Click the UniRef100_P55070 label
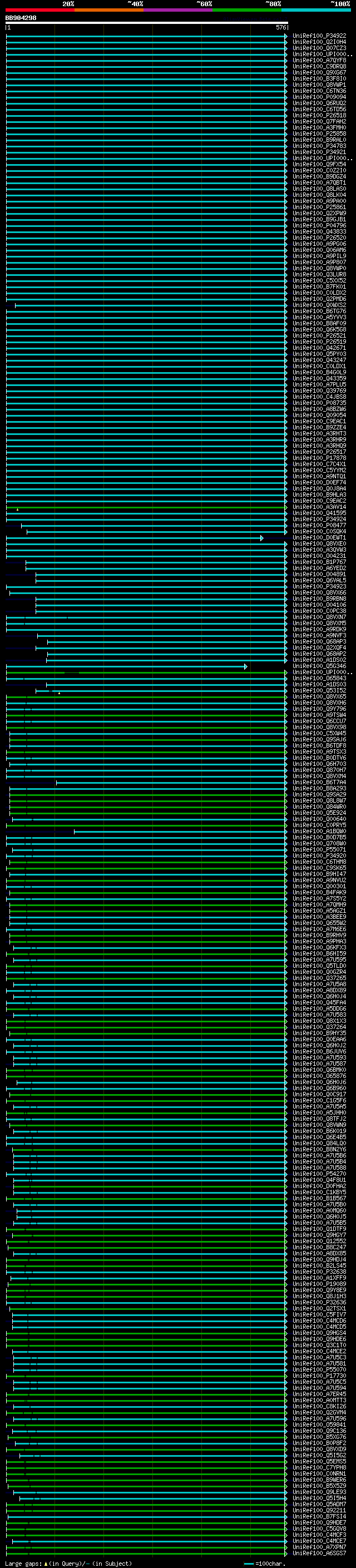The height and width of the screenshot is (1568, 356). [319, 1369]
